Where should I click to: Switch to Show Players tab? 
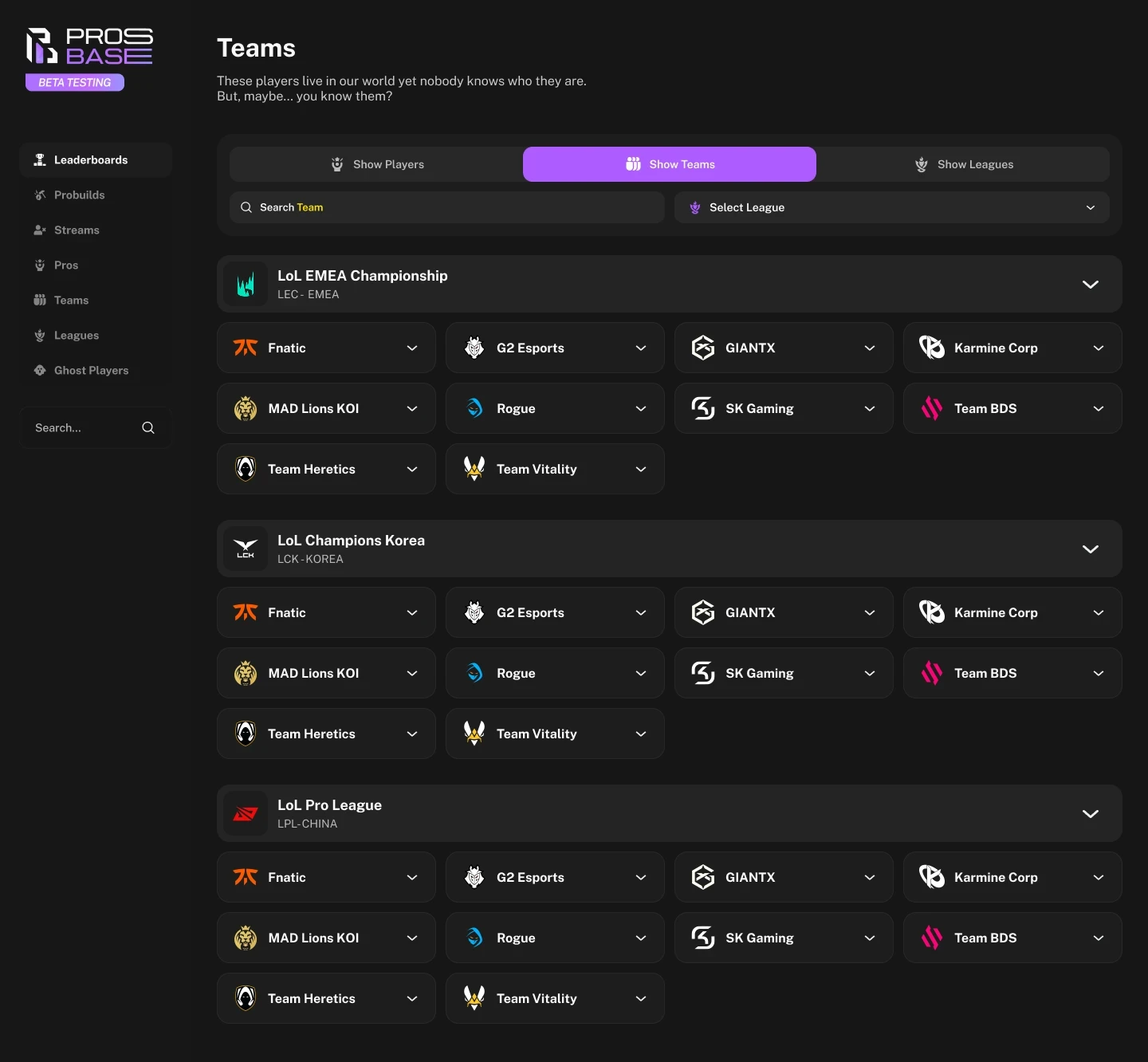pyautogui.click(x=376, y=164)
